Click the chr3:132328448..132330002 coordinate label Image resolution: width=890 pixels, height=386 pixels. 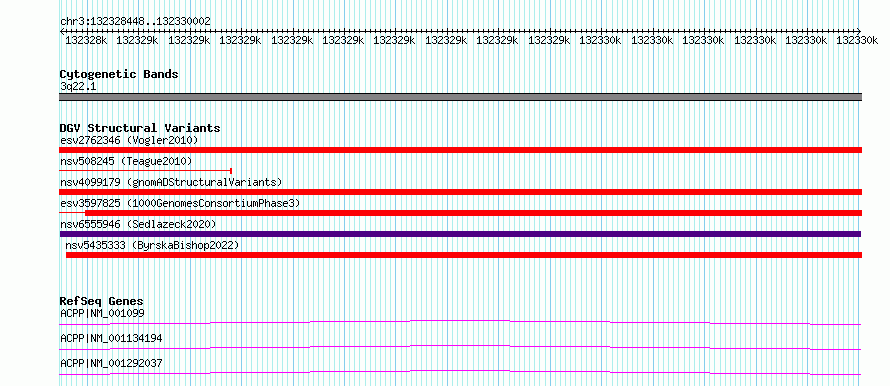click(x=135, y=21)
